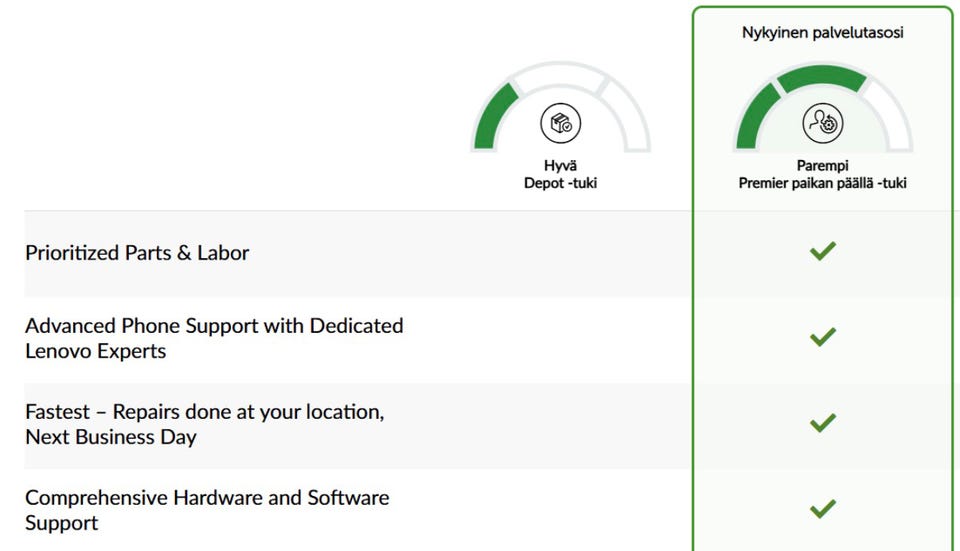Click the "Fastest – Repairs done at your location" text
Screen dimensions: 960x551
204,412
